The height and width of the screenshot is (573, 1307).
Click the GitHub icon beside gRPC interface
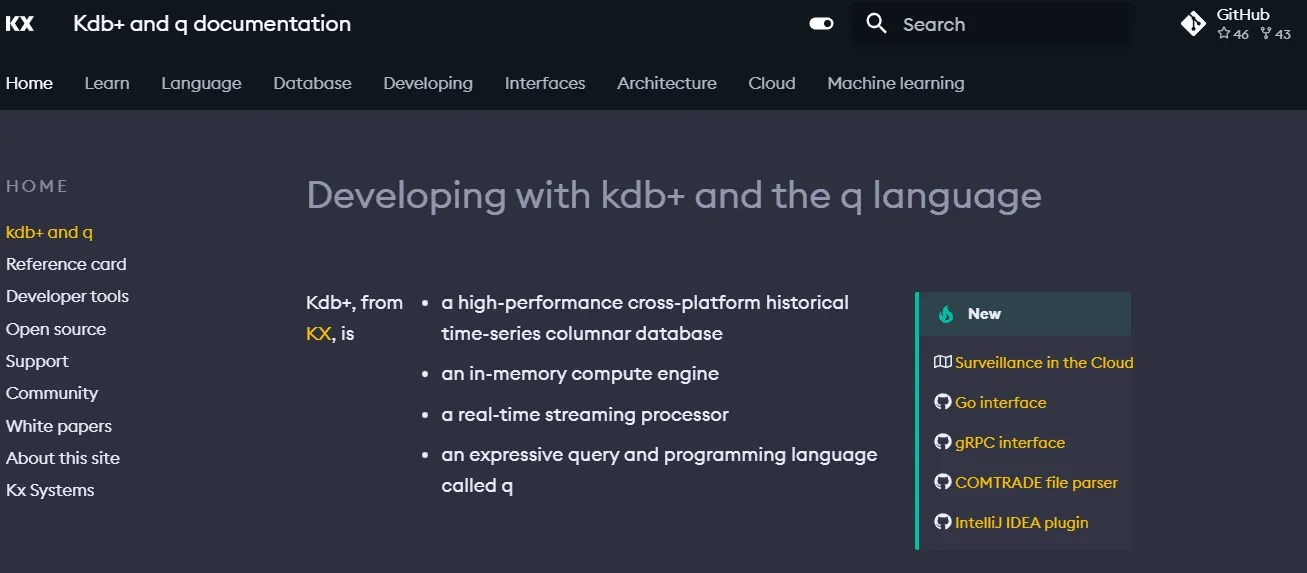pyautogui.click(x=942, y=442)
